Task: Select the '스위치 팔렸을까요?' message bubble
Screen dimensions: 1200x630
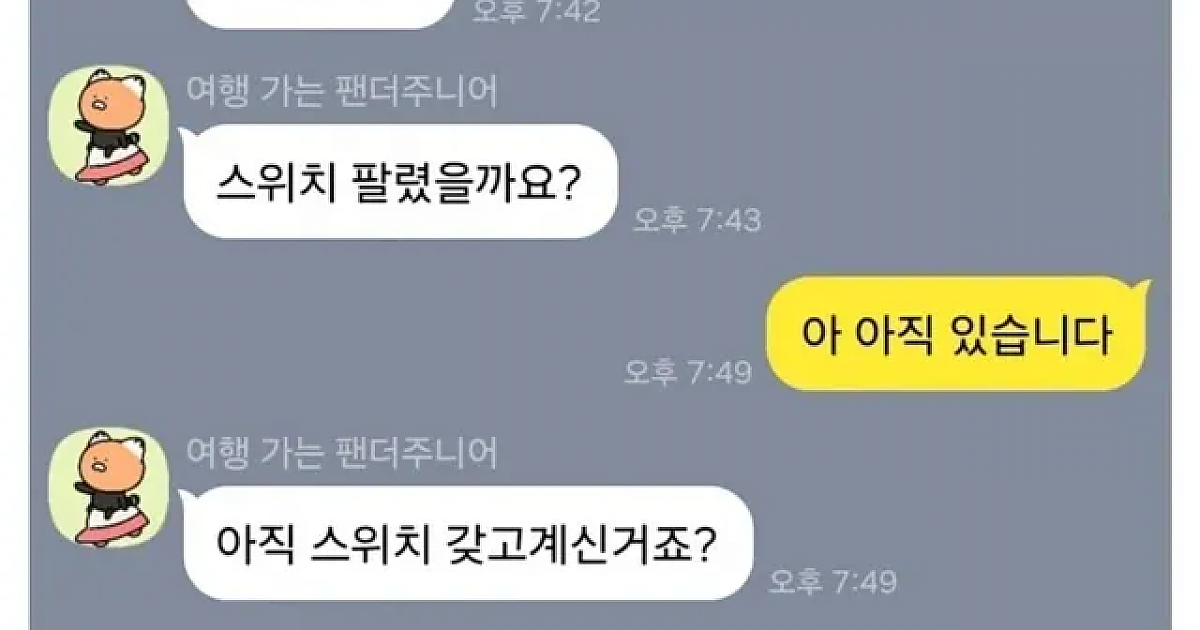Action: pyautogui.click(x=400, y=181)
